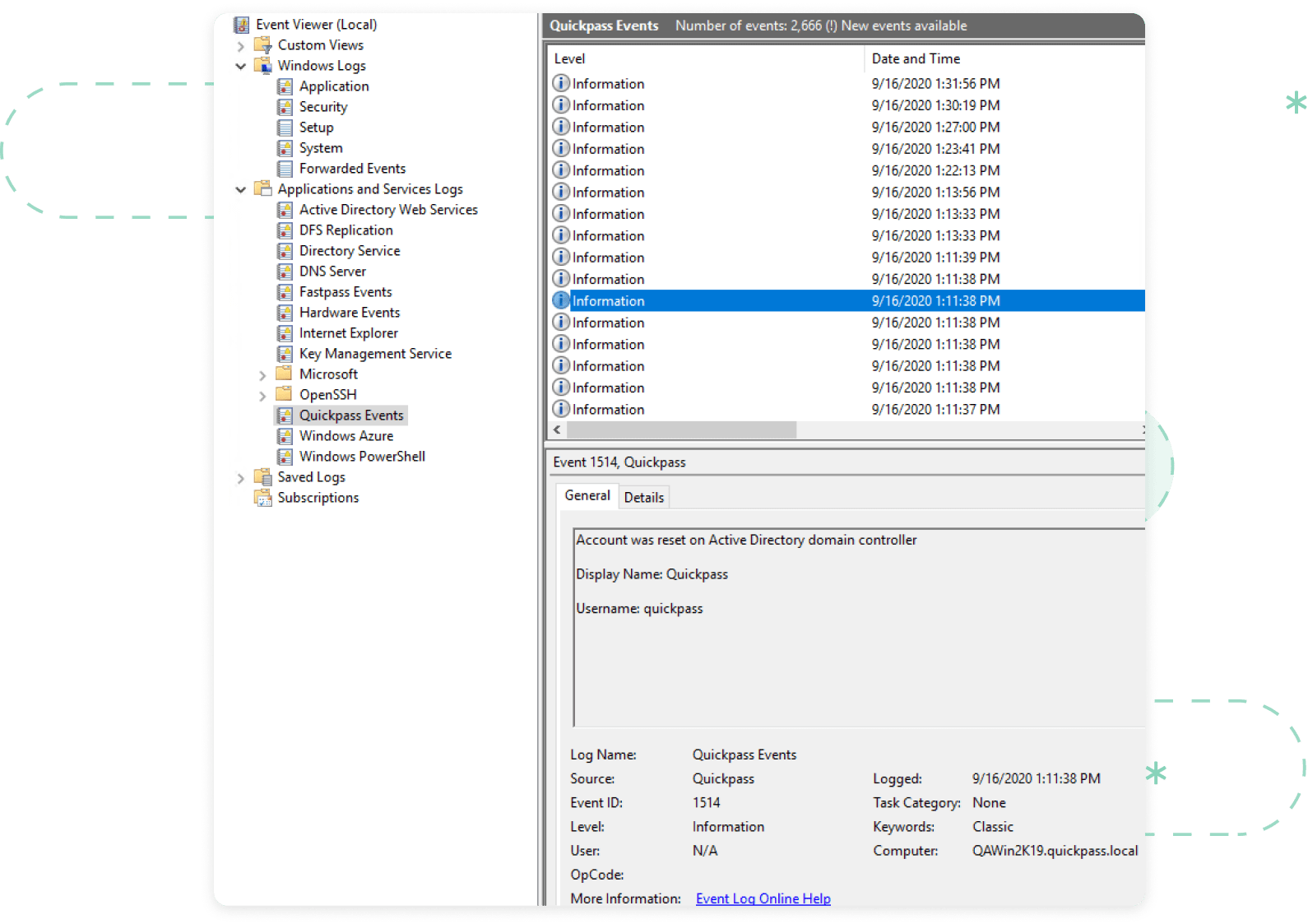Expand the Microsoft folder node

click(262, 375)
